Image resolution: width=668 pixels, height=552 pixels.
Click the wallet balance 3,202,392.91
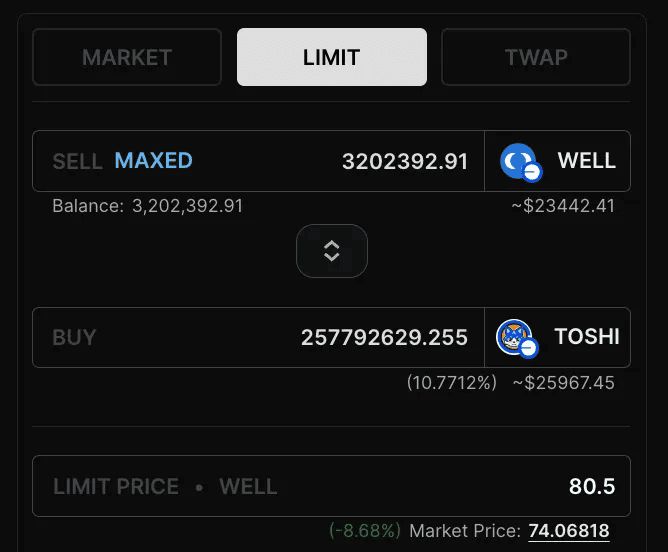coord(187,206)
